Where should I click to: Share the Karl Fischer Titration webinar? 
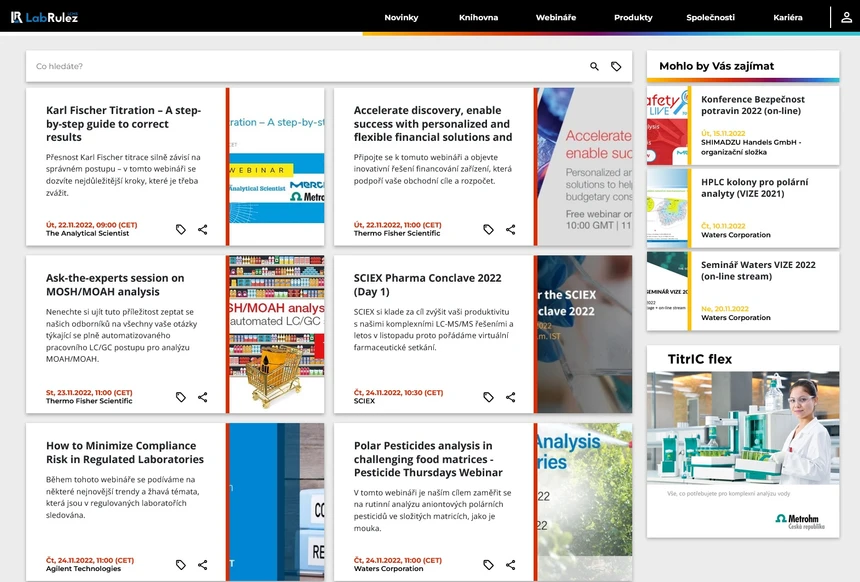(x=202, y=229)
